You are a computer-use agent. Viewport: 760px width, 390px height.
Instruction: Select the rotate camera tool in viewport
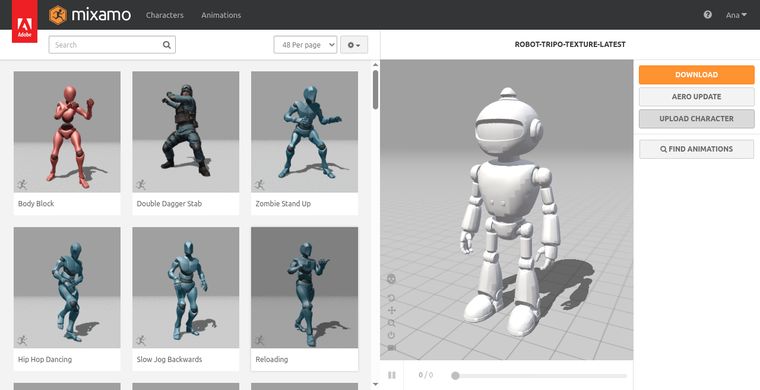[x=392, y=298]
